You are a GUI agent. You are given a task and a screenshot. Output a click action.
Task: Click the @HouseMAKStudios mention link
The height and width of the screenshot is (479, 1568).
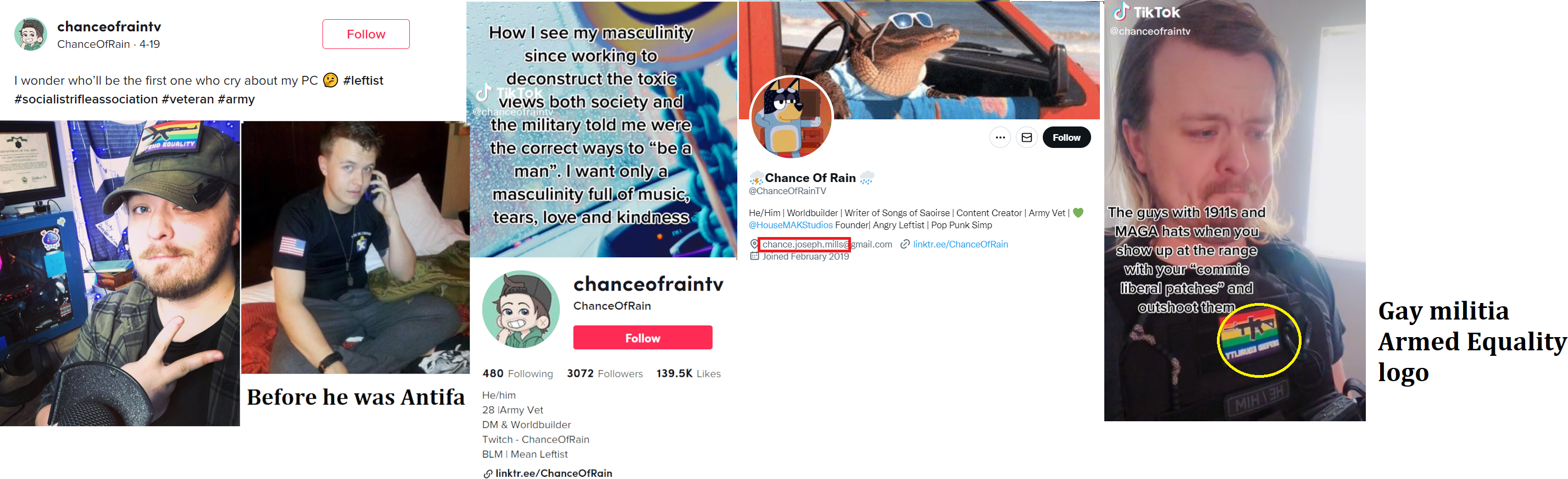pos(790,225)
